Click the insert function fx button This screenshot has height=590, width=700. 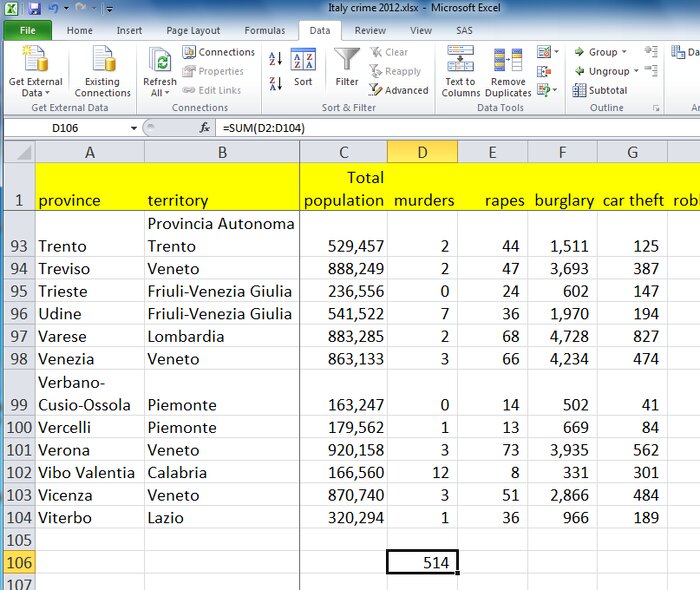click(204, 128)
